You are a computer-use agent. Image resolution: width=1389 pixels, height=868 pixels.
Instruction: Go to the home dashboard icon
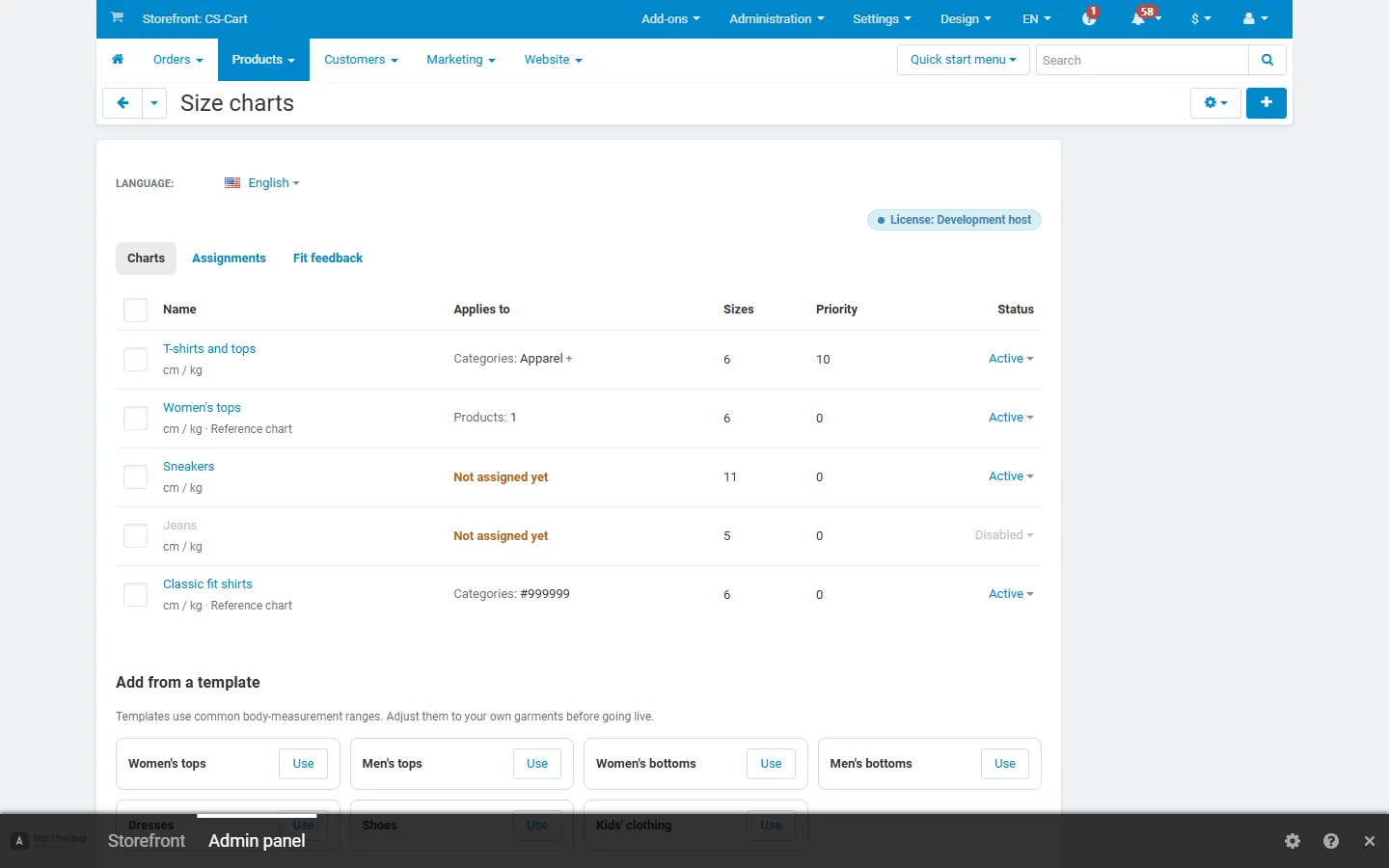(118, 60)
